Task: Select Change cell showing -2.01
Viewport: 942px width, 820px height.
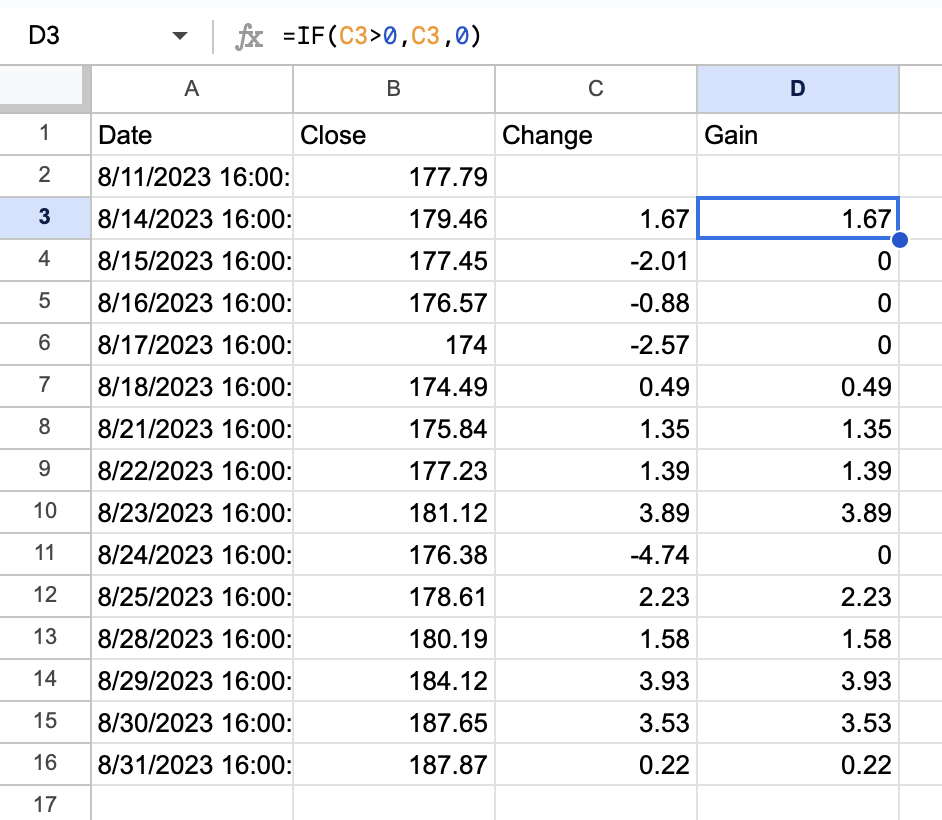Action: tap(595, 261)
